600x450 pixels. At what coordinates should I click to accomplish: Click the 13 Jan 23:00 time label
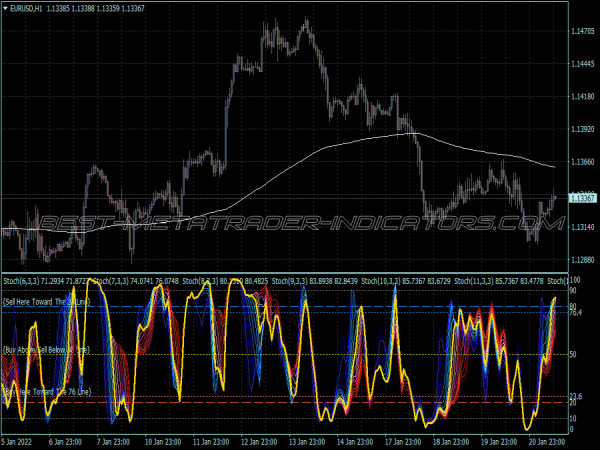pos(307,442)
